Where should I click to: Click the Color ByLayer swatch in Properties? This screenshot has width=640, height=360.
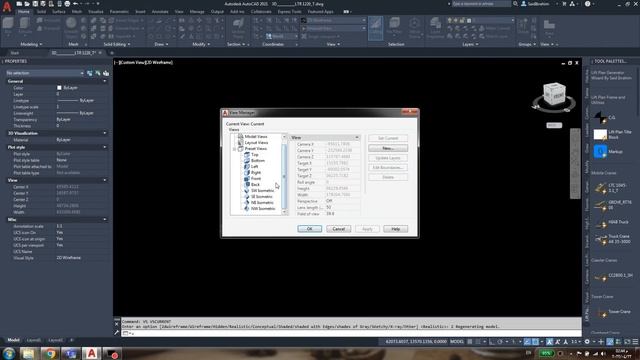point(59,88)
